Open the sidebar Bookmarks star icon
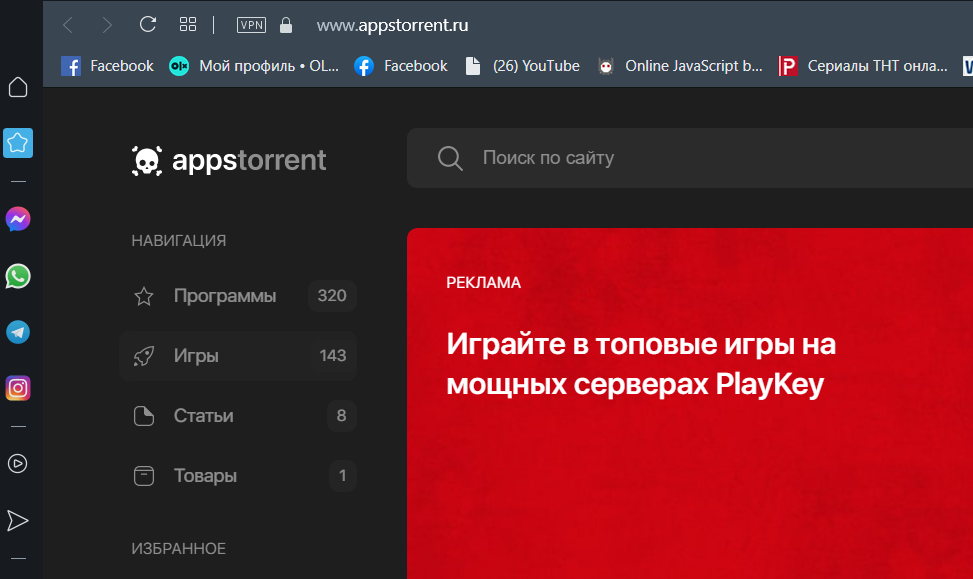The height and width of the screenshot is (579, 973). tap(18, 143)
